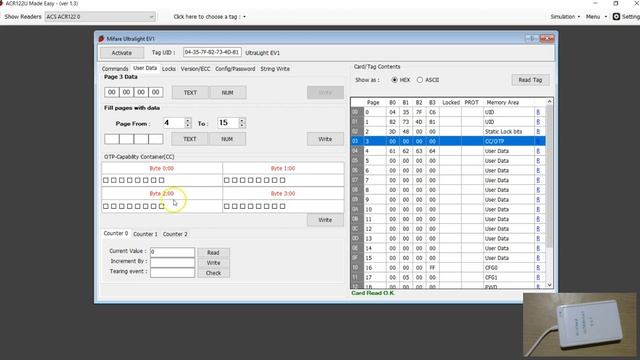Click the first Page 3 Data byte field
This screenshot has width=640, height=360.
click(x=111, y=92)
